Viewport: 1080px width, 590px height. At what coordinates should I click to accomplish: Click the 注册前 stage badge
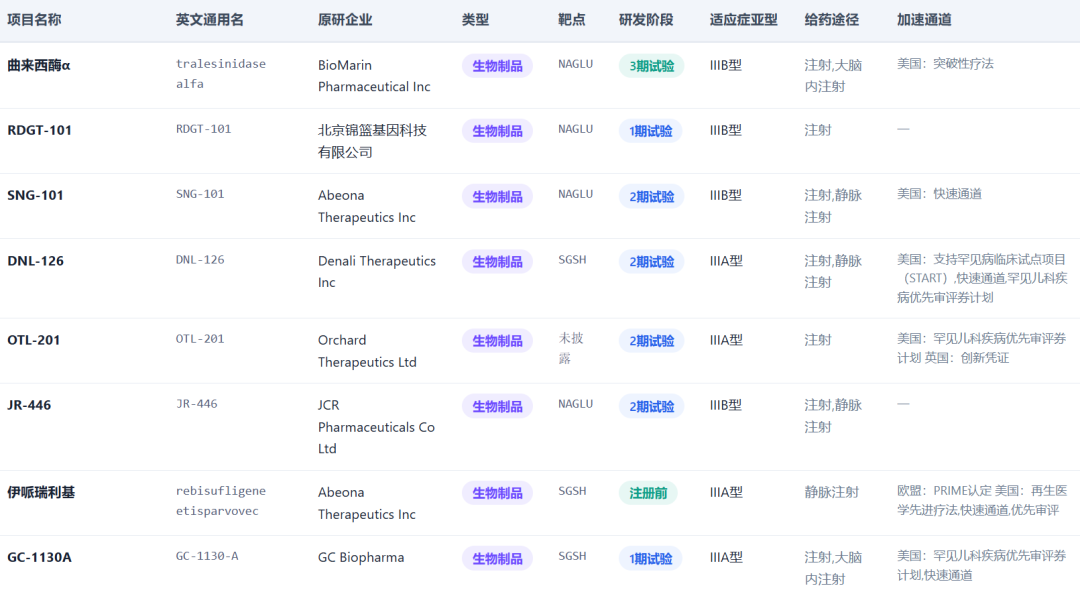pos(648,493)
